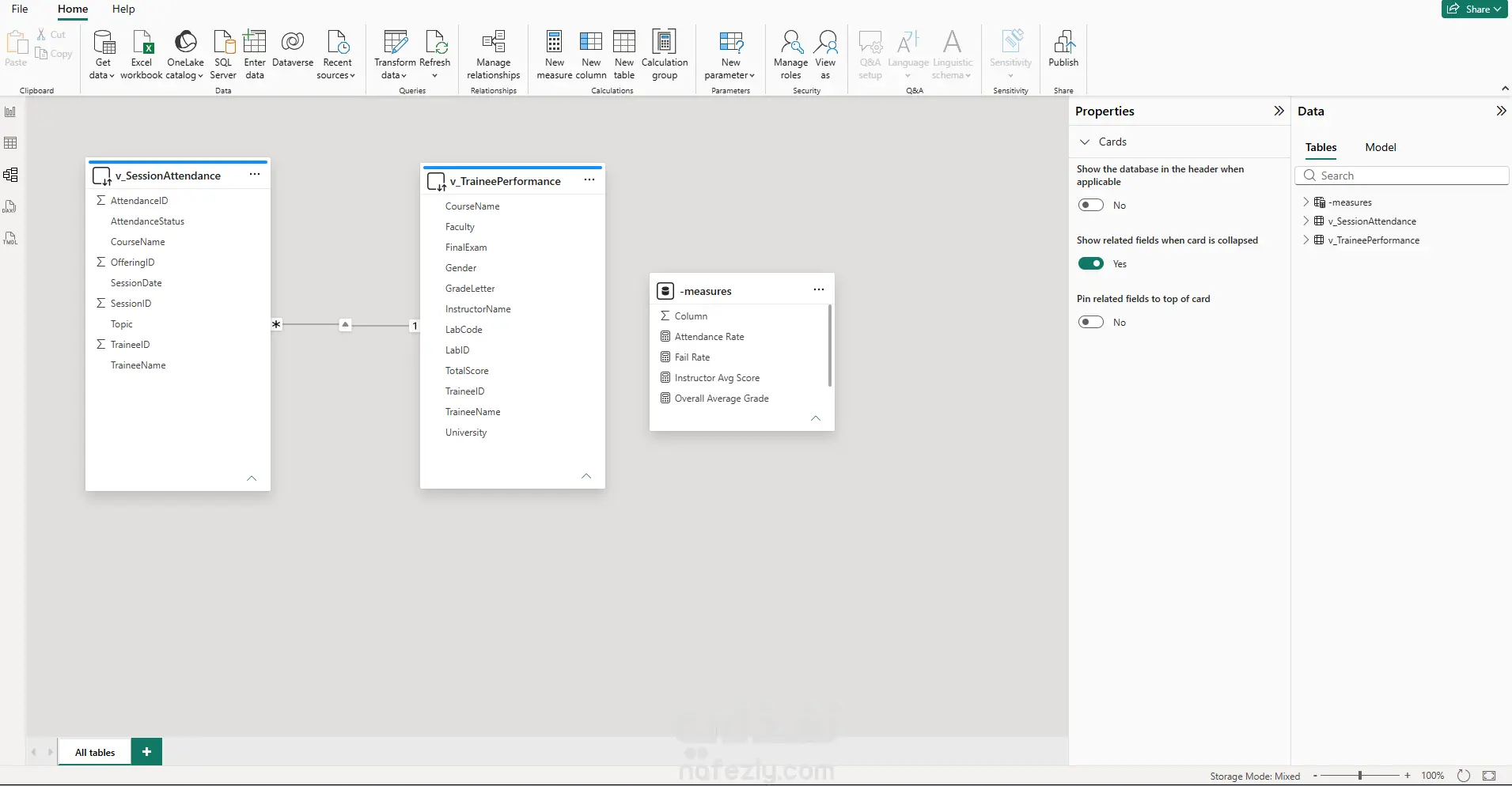This screenshot has width=1512, height=786.
Task: Open TMDL view in sidebar
Action: click(x=10, y=238)
